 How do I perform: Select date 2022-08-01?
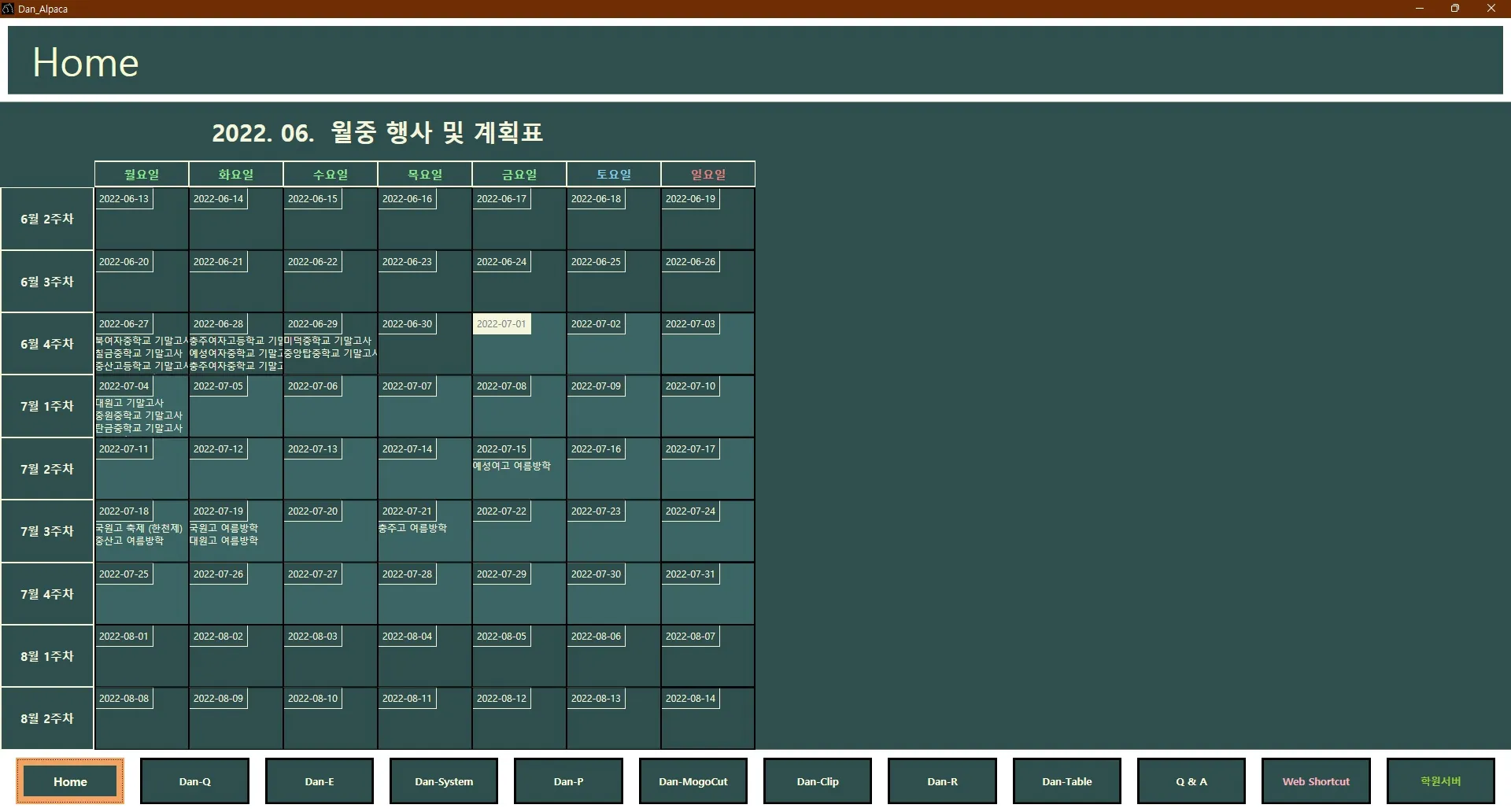coord(124,637)
